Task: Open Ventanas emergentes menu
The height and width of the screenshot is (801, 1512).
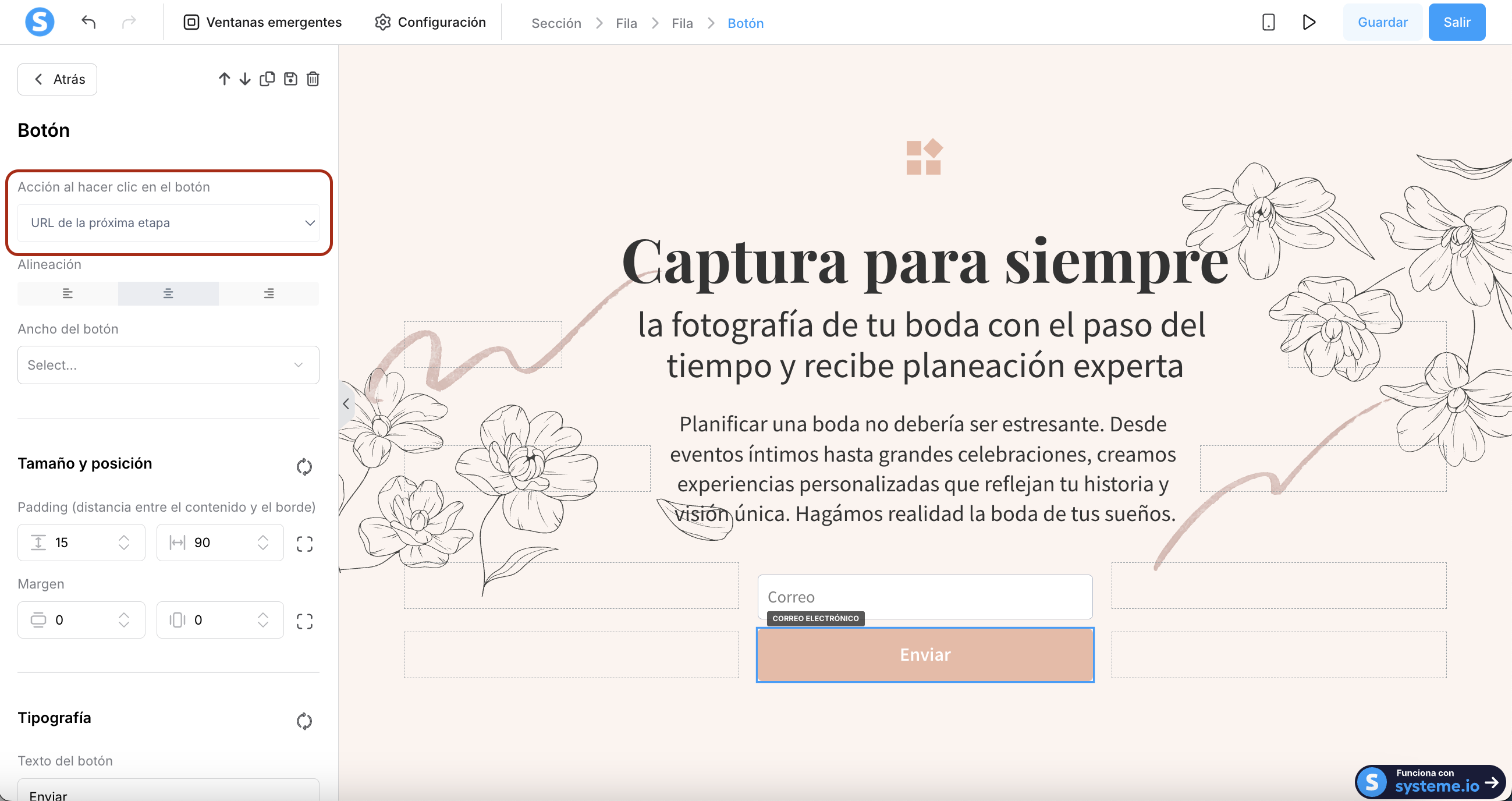Action: [262, 22]
